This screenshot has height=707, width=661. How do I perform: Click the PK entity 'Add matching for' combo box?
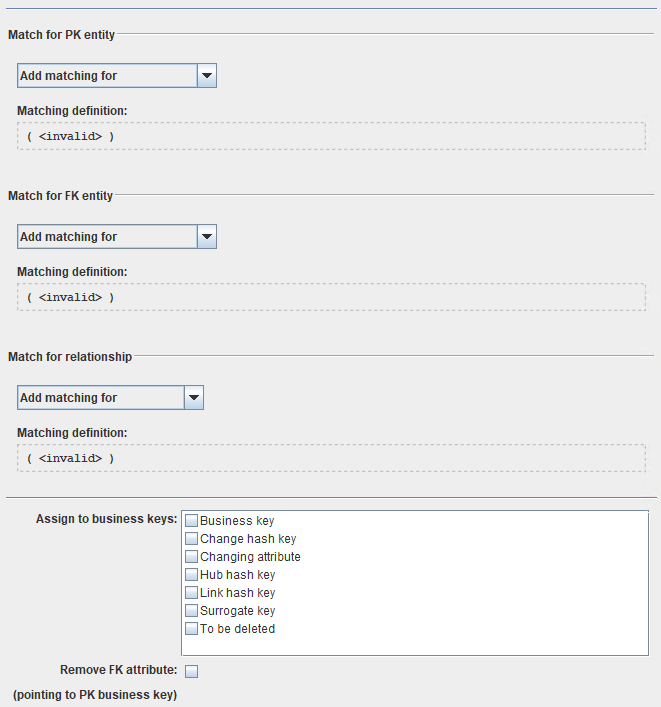(x=106, y=76)
